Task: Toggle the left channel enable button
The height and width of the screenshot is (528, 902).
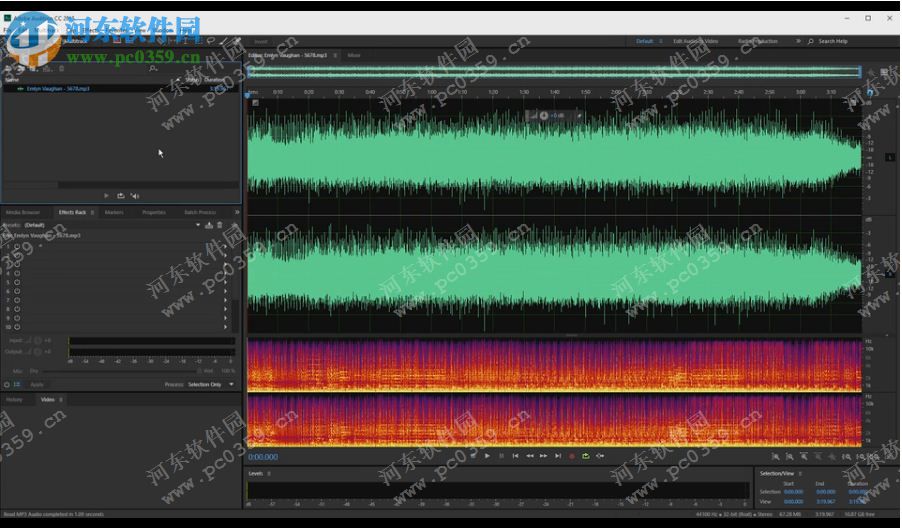Action: (x=889, y=157)
